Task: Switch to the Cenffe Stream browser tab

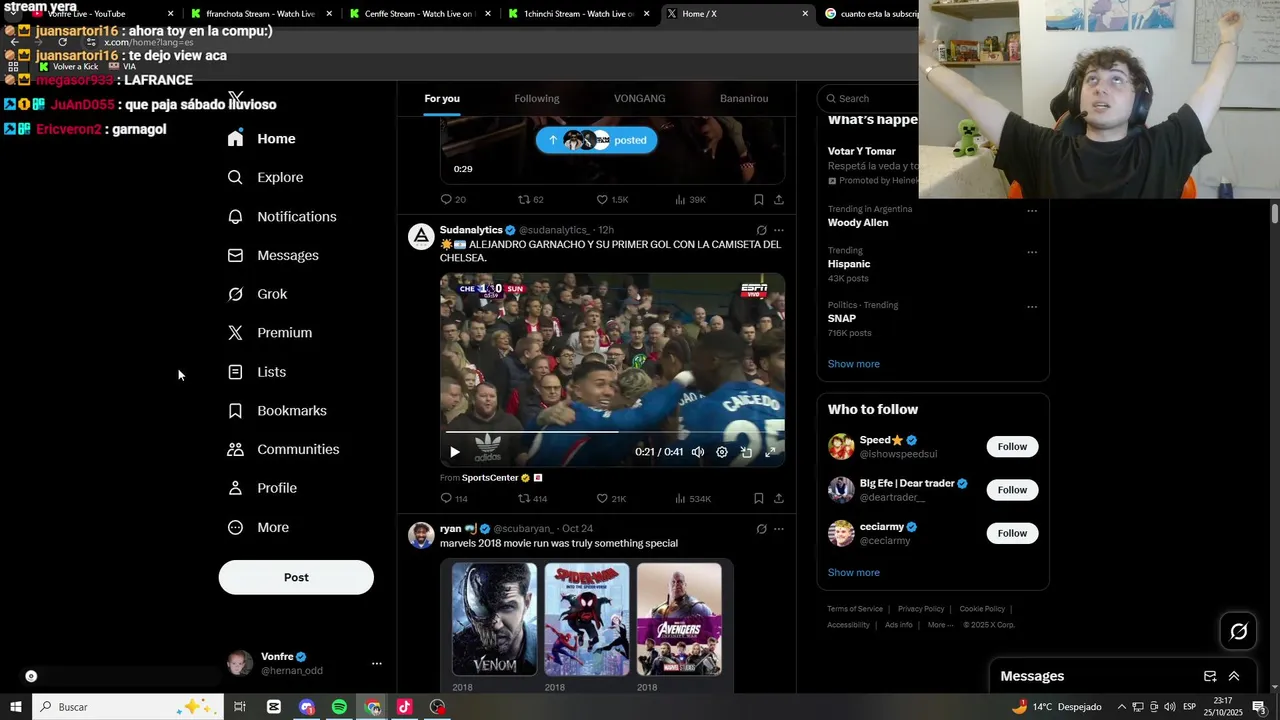Action: pyautogui.click(x=418, y=14)
